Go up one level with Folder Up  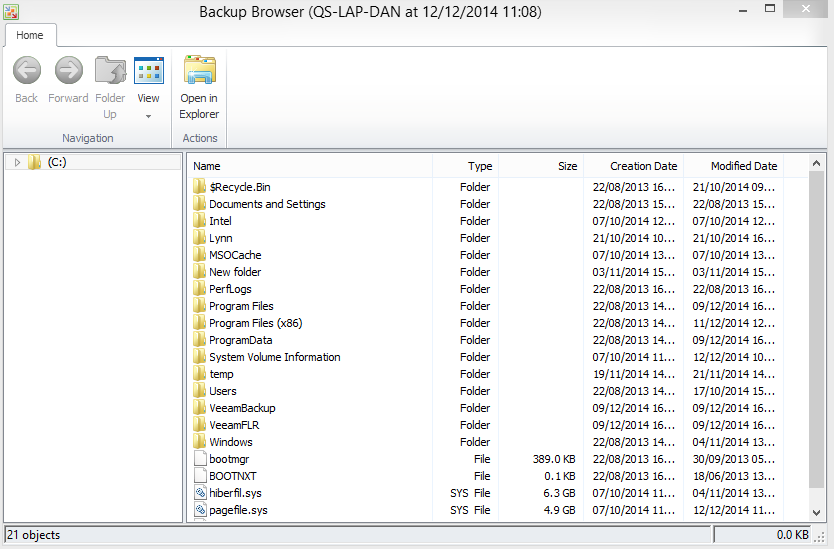[x=110, y=88]
